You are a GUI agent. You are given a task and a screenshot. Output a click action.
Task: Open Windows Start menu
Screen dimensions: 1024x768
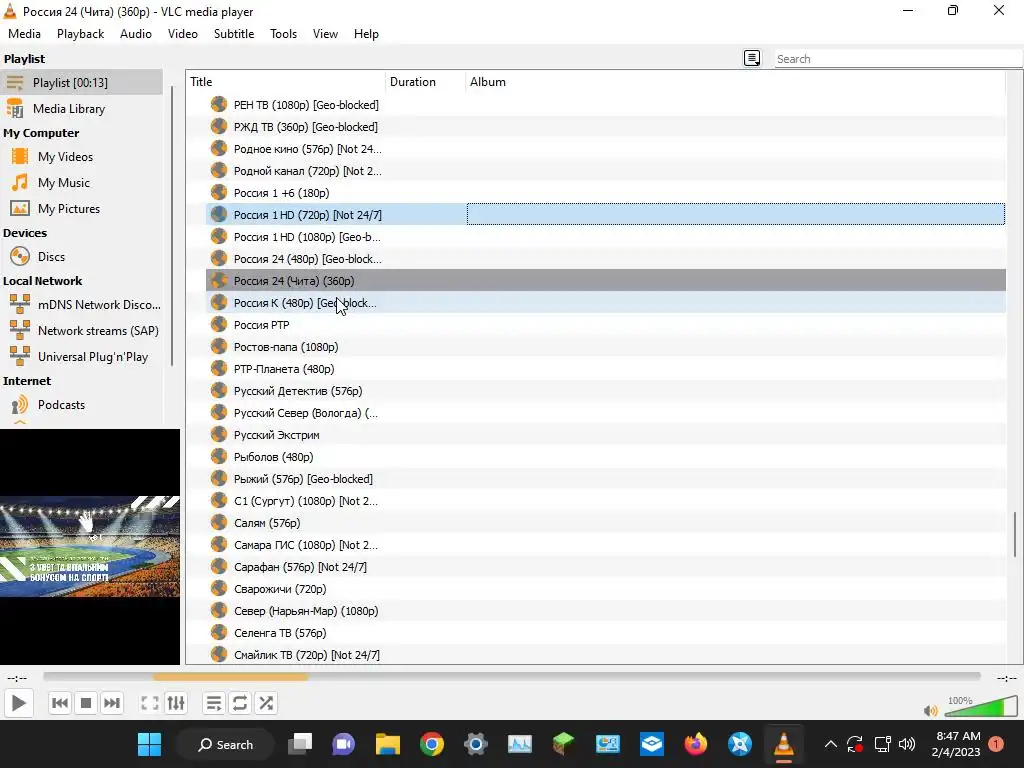pyautogui.click(x=150, y=744)
